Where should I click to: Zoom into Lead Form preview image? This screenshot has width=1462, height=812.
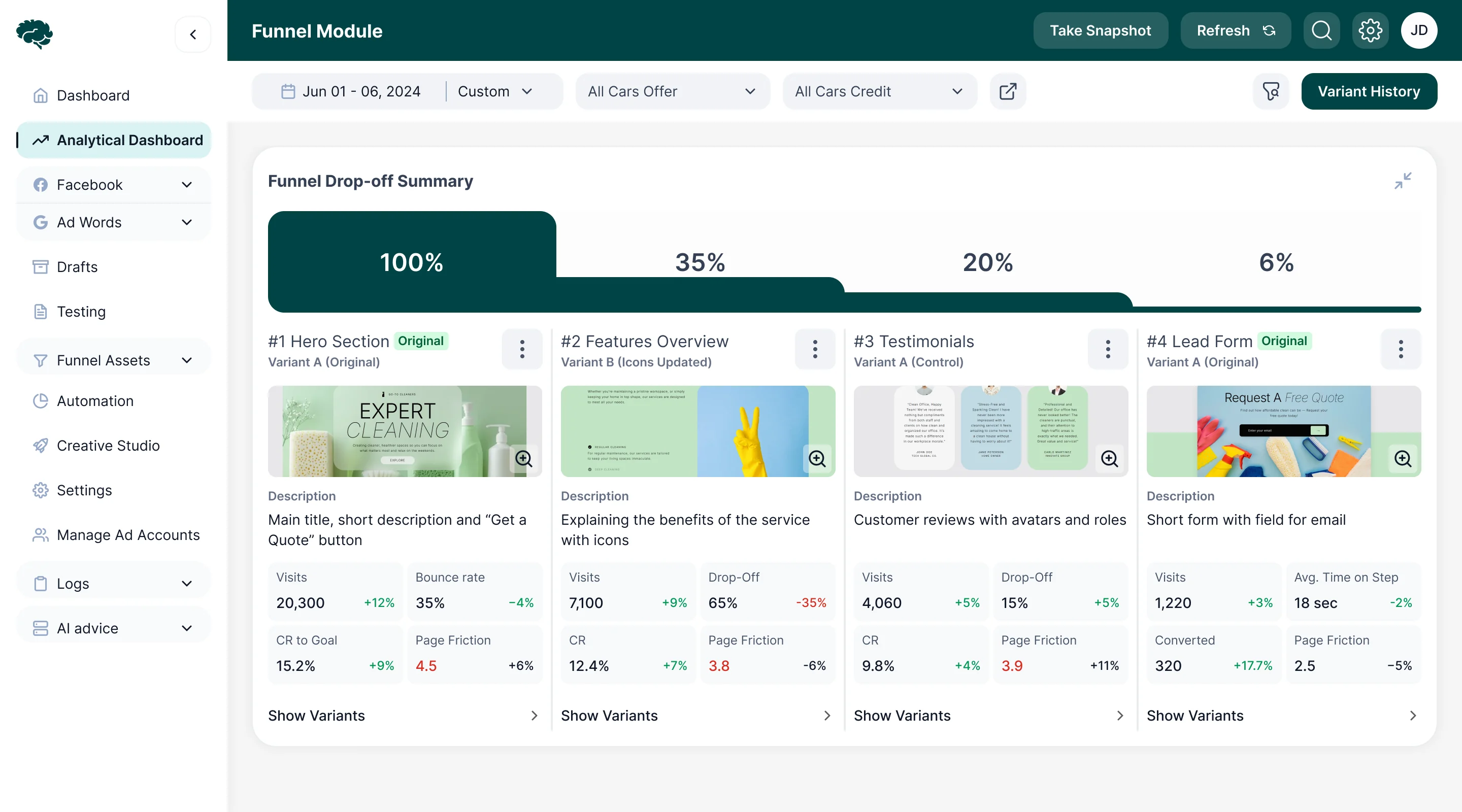pos(1403,458)
